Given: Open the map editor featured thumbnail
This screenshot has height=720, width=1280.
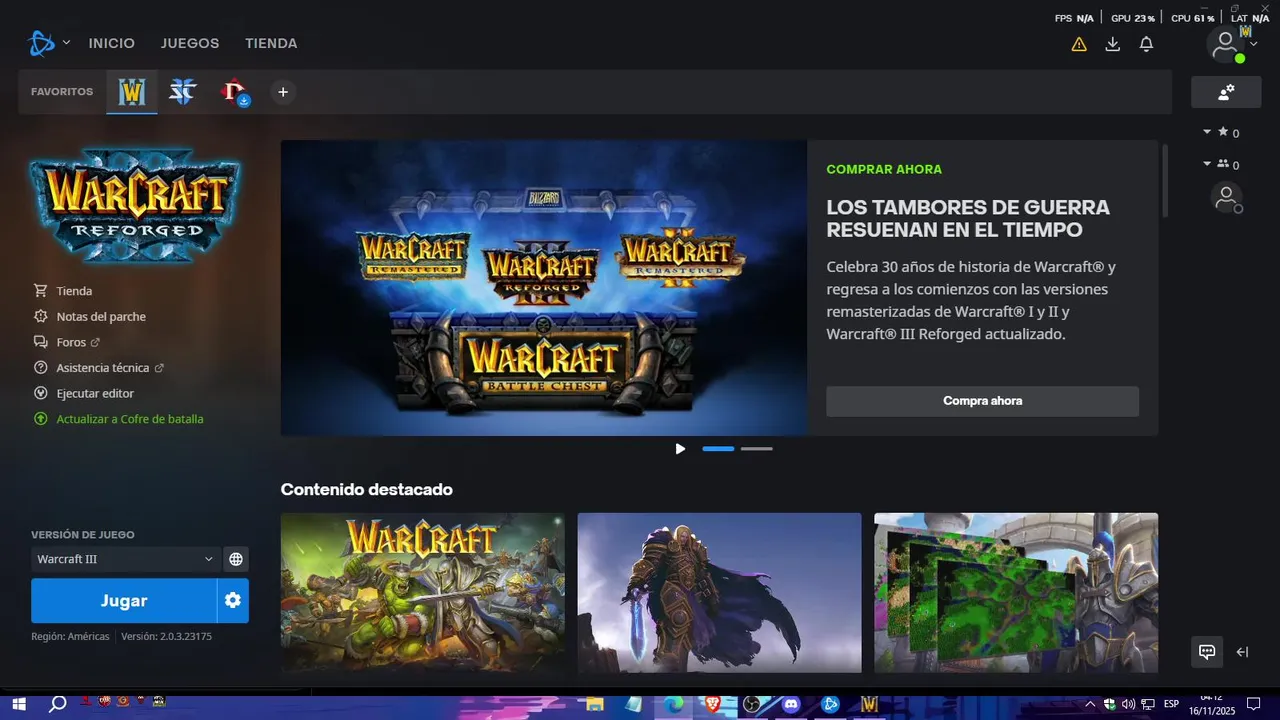Looking at the screenshot, I should [x=1016, y=593].
